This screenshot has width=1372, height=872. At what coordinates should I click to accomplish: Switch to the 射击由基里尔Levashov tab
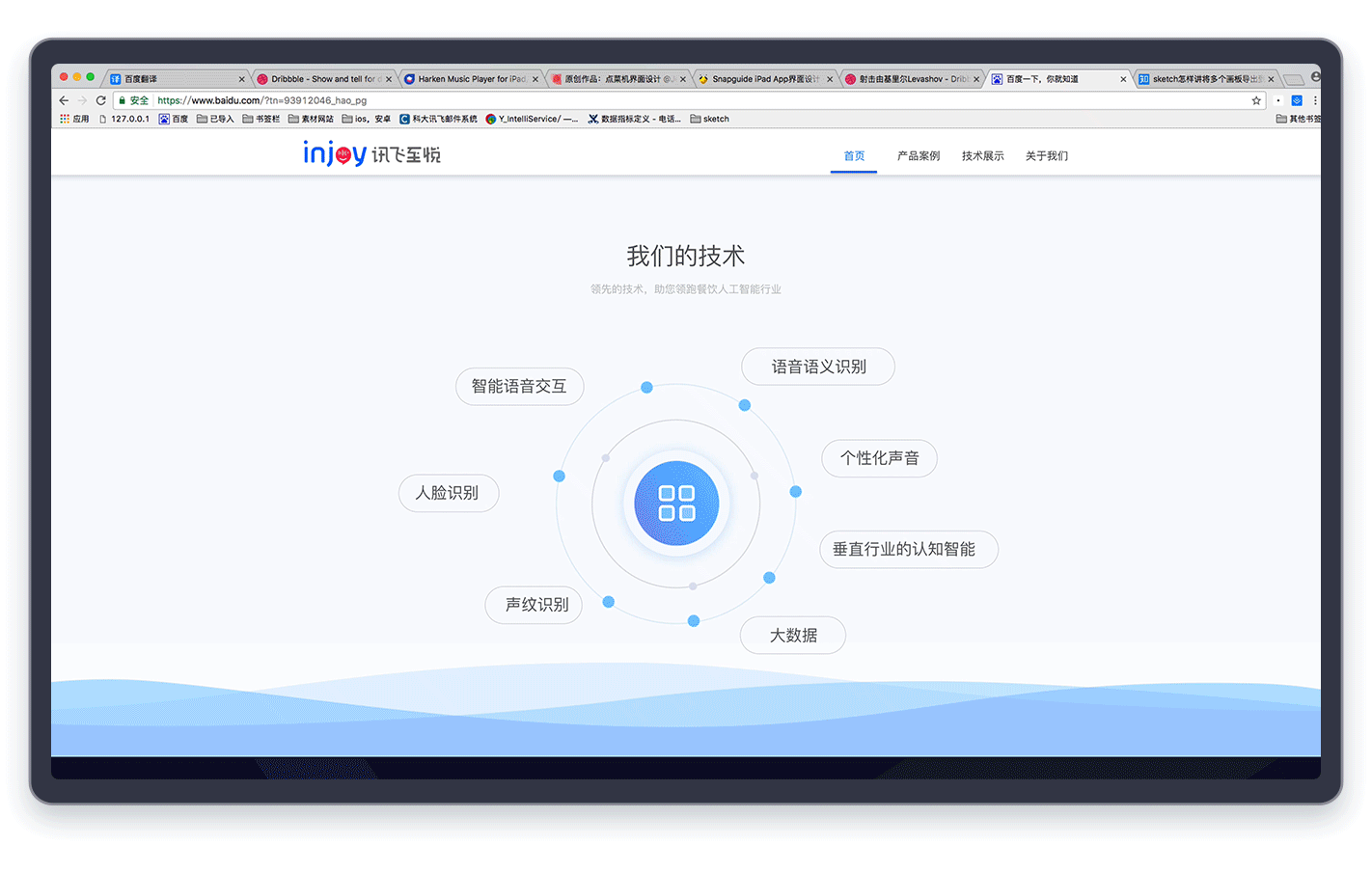click(x=910, y=79)
